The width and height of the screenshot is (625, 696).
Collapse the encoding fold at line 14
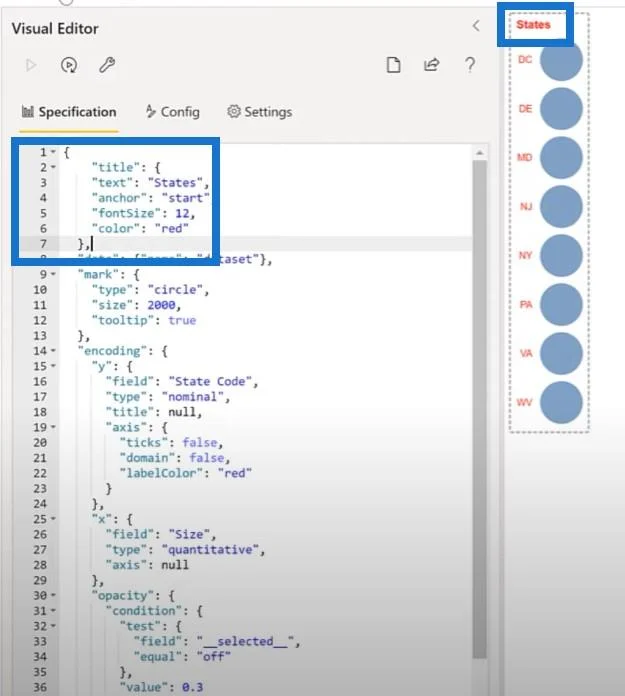click(53, 351)
